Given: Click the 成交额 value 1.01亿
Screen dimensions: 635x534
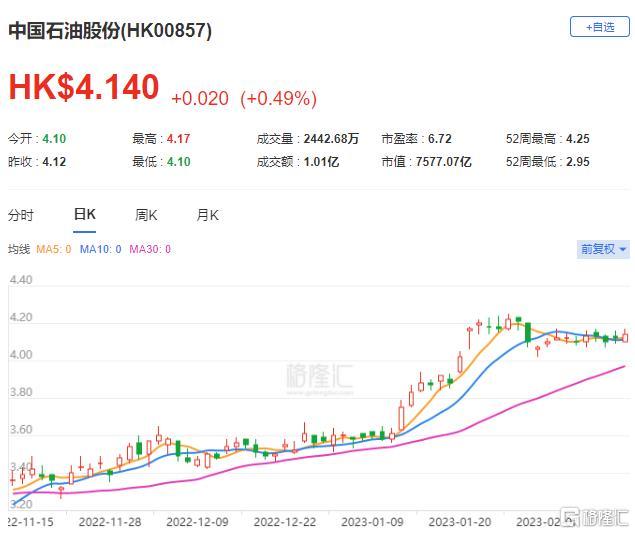Looking at the screenshot, I should coord(321,162).
